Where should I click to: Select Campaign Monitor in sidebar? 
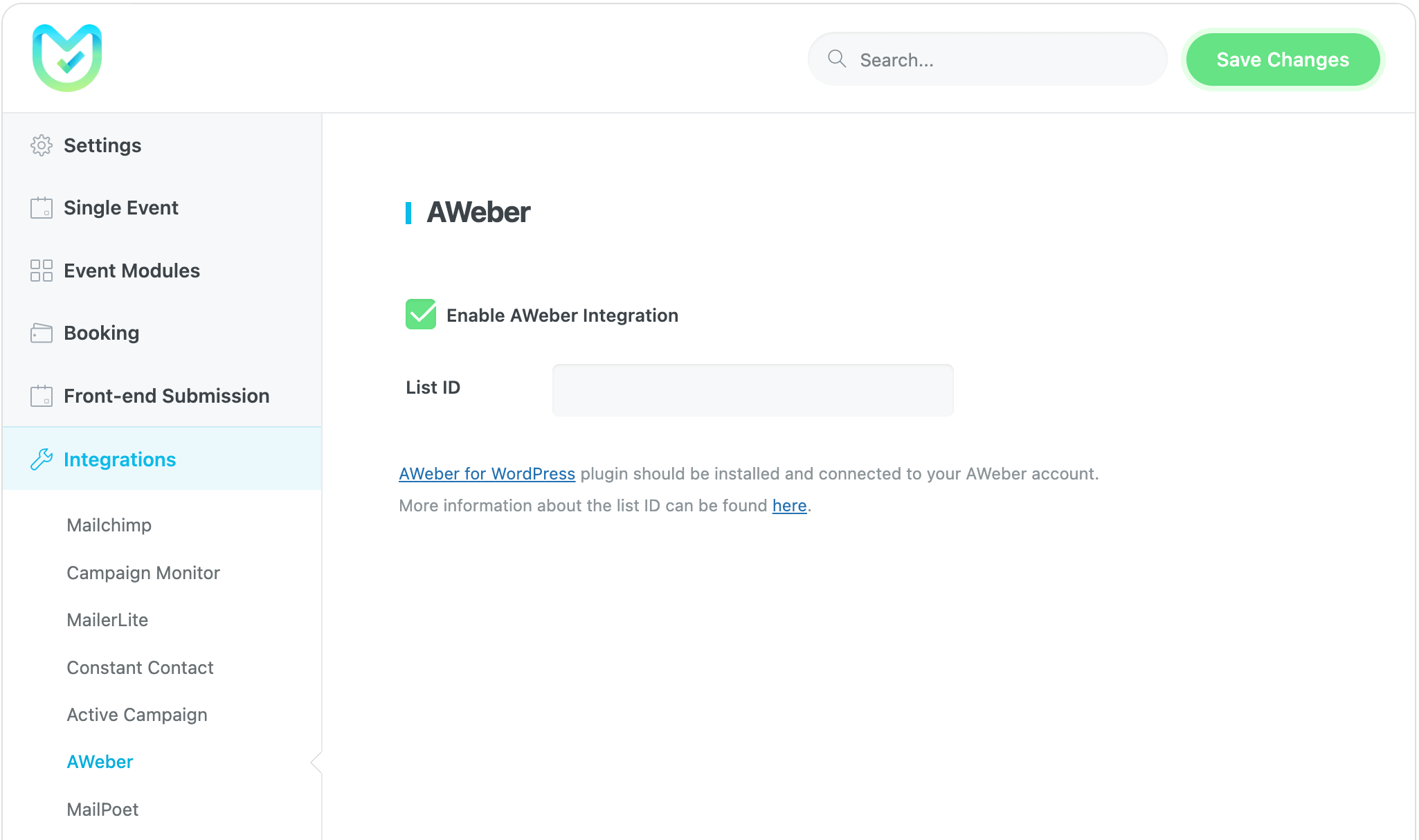coord(143,573)
